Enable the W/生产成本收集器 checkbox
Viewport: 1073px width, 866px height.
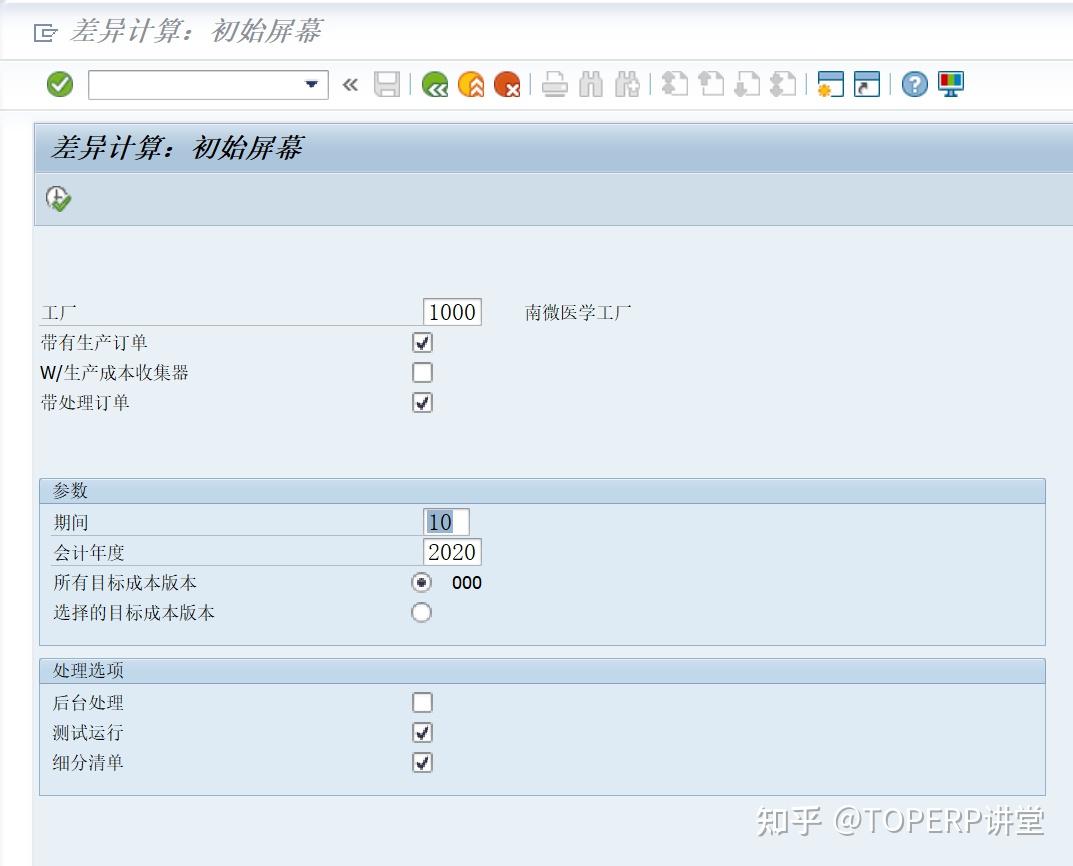pyautogui.click(x=421, y=372)
